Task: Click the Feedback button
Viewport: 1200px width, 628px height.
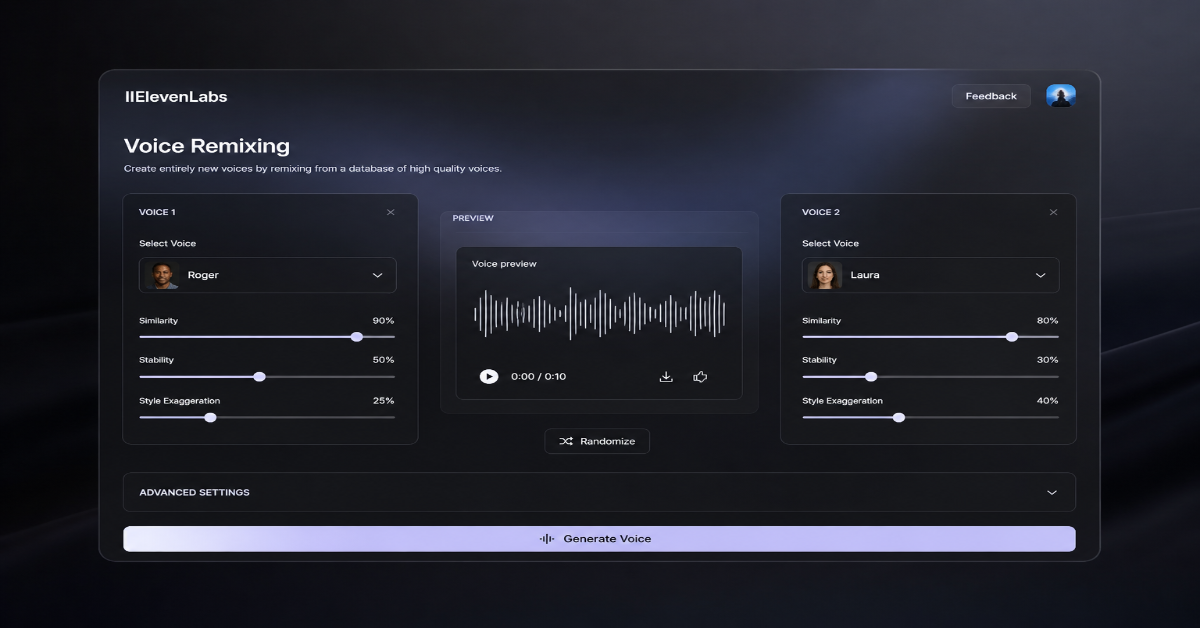Action: click(x=991, y=96)
